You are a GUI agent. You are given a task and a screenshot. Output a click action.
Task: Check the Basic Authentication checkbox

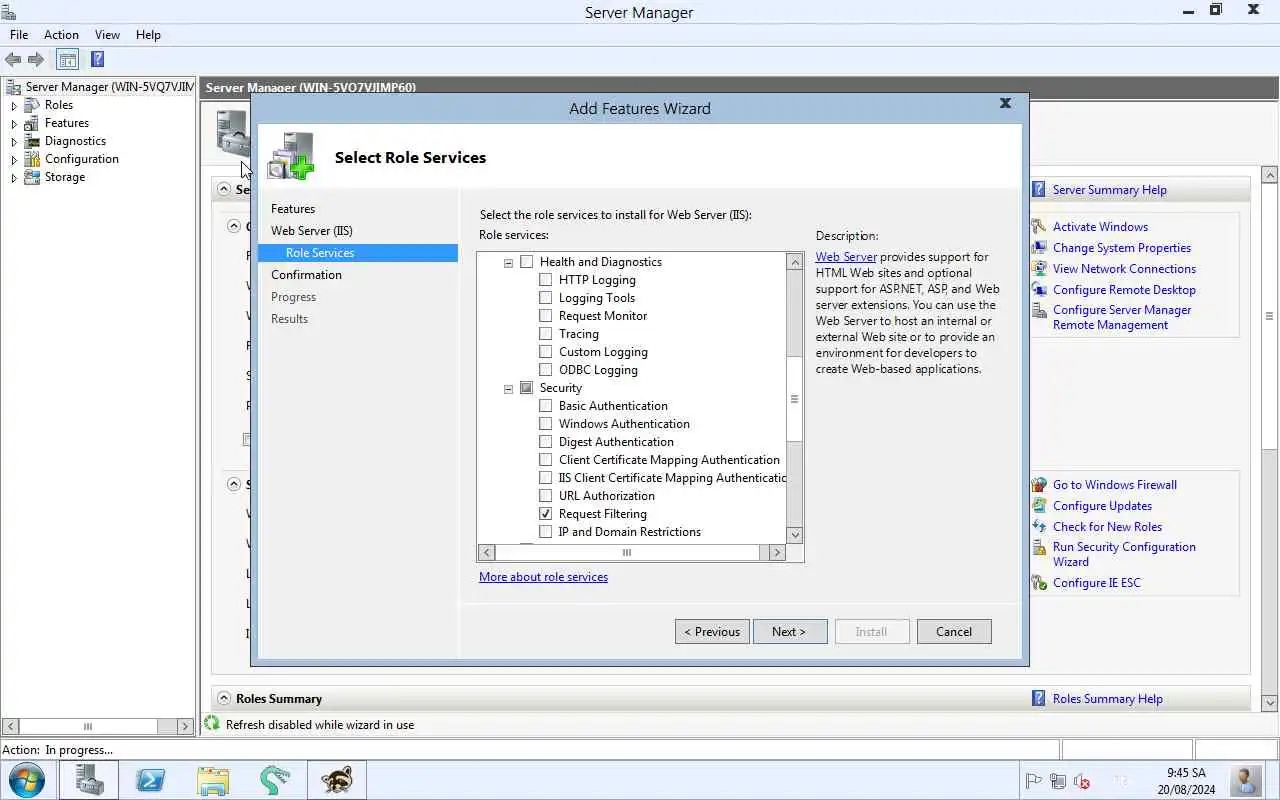pyautogui.click(x=546, y=406)
